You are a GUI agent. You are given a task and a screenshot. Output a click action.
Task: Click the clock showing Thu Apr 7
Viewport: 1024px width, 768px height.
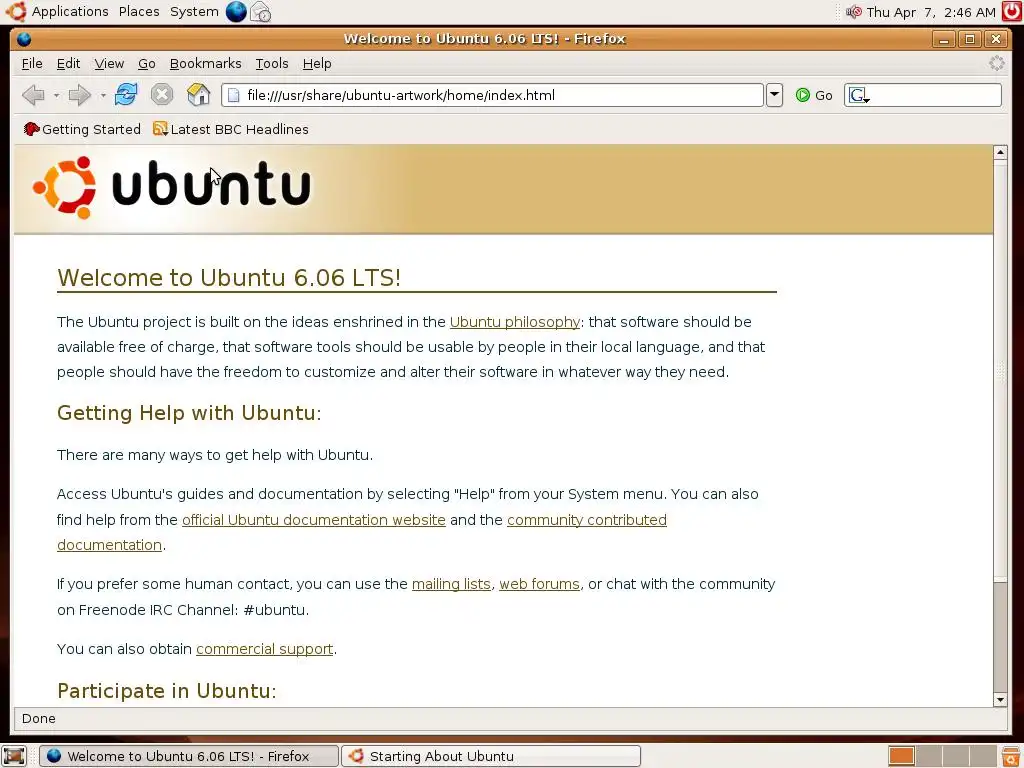pyautogui.click(x=931, y=12)
